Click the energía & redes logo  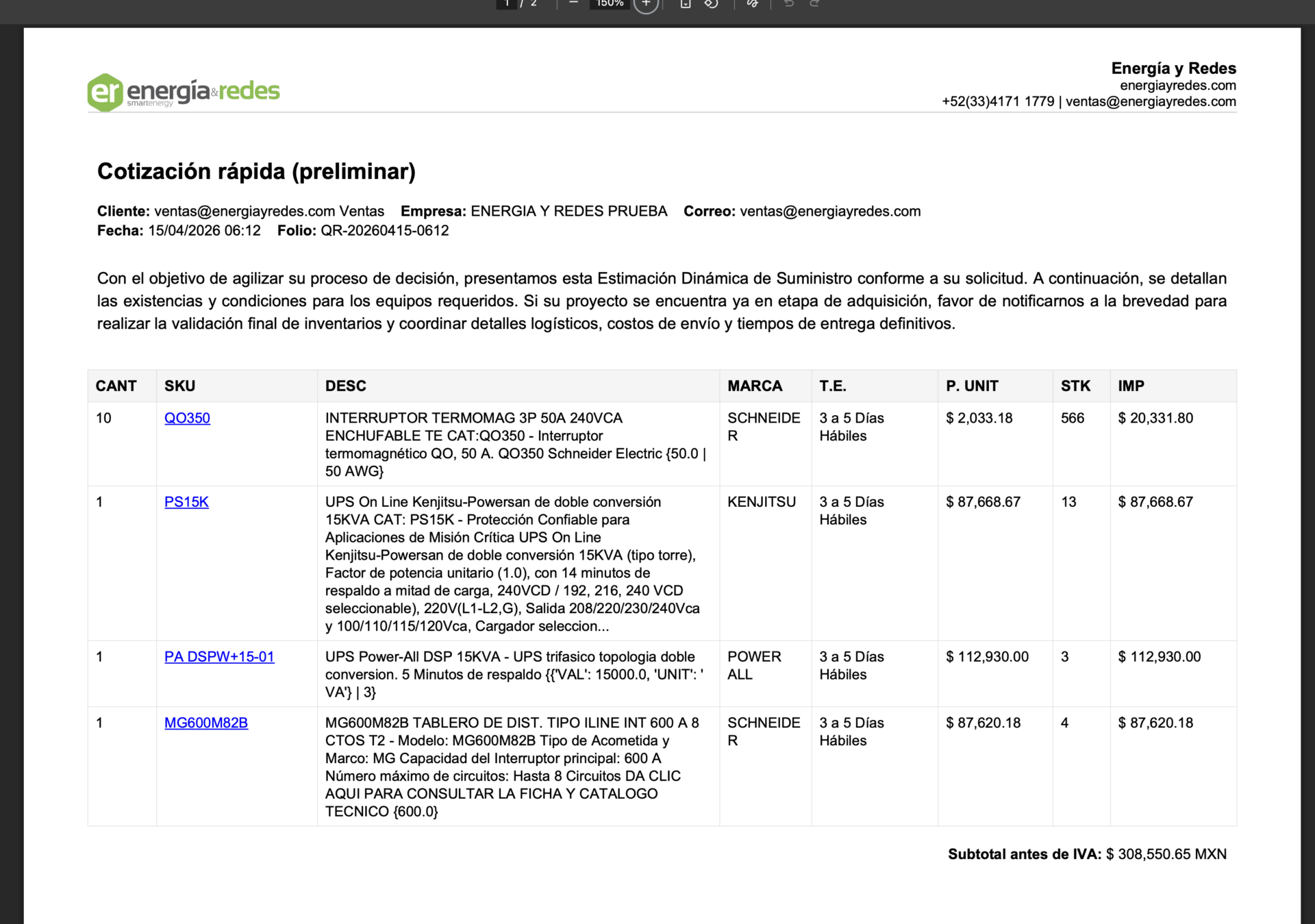tap(184, 92)
